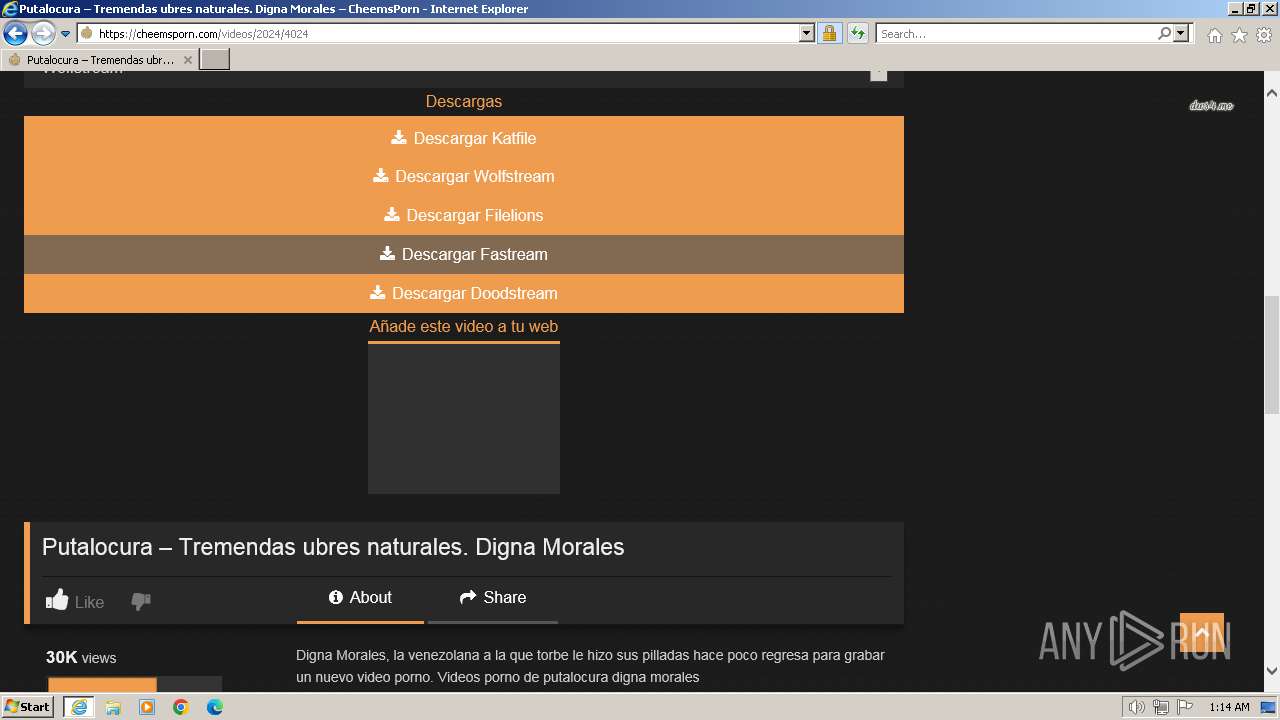1280x720 pixels.
Task: Click the Descargas heading
Action: [464, 101]
